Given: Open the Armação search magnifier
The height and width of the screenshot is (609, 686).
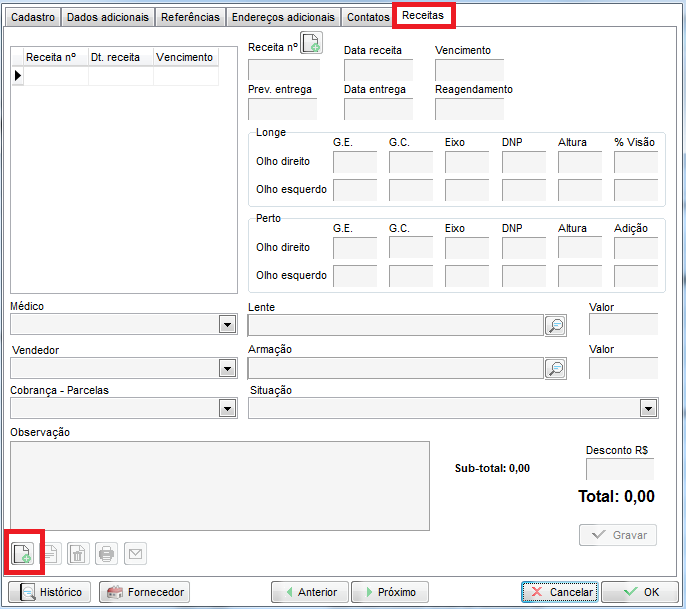Looking at the screenshot, I should click(x=555, y=369).
